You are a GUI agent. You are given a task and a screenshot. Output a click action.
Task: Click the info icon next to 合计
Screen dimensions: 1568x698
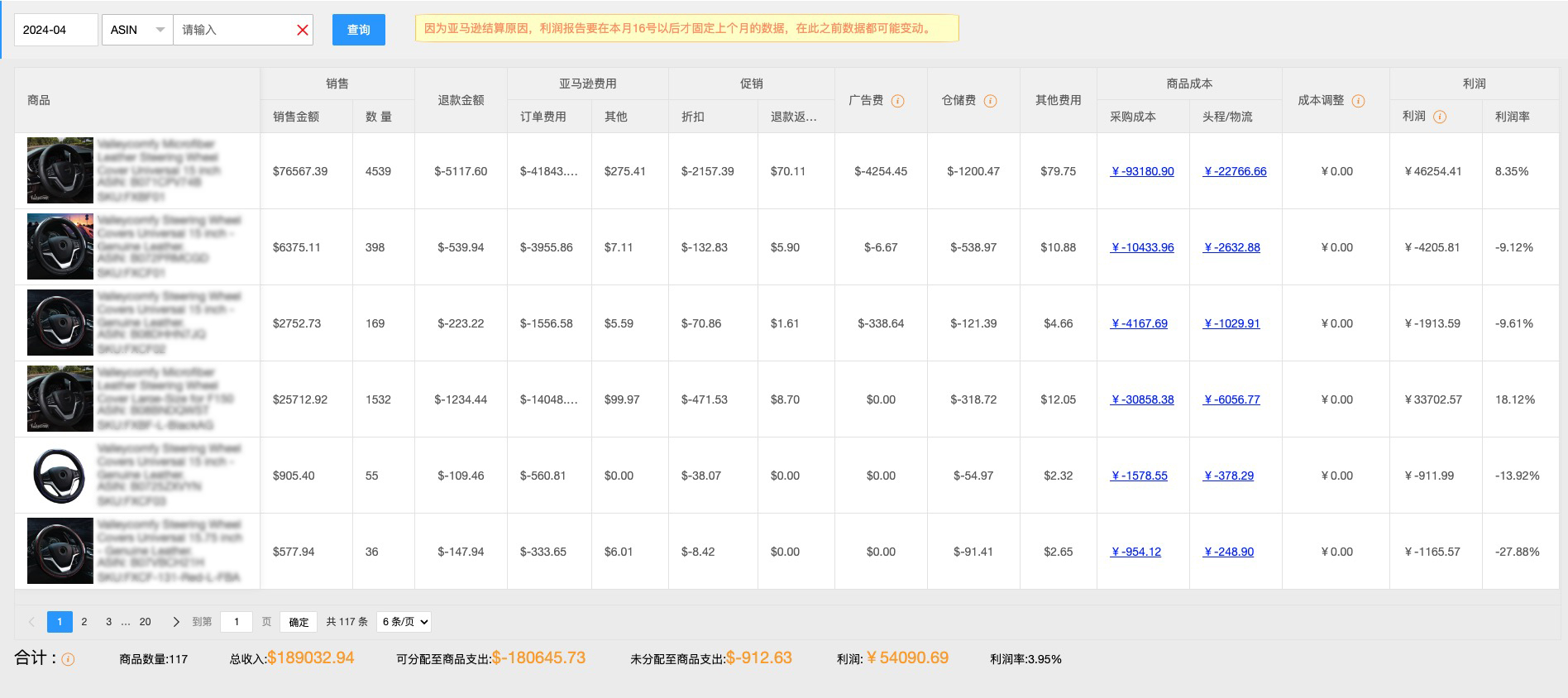point(69,659)
